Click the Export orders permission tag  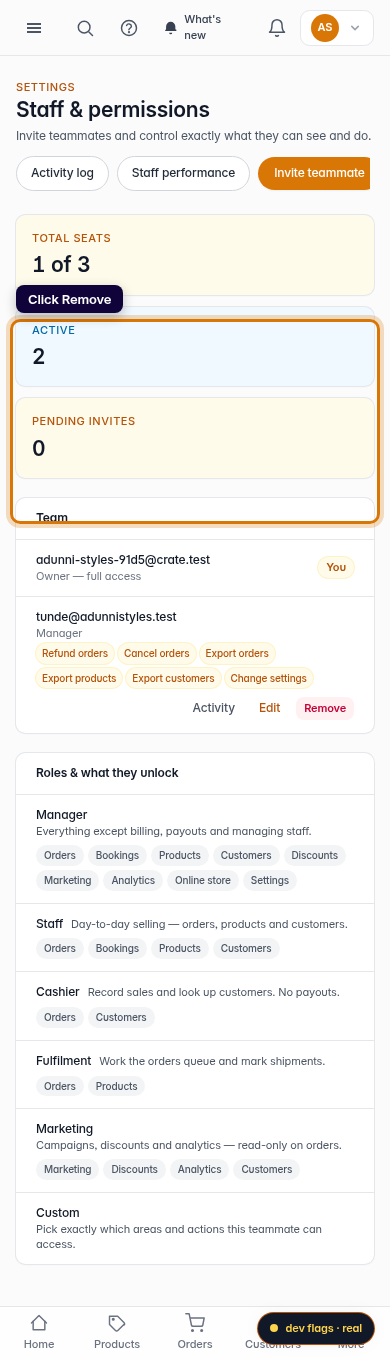coord(237,654)
